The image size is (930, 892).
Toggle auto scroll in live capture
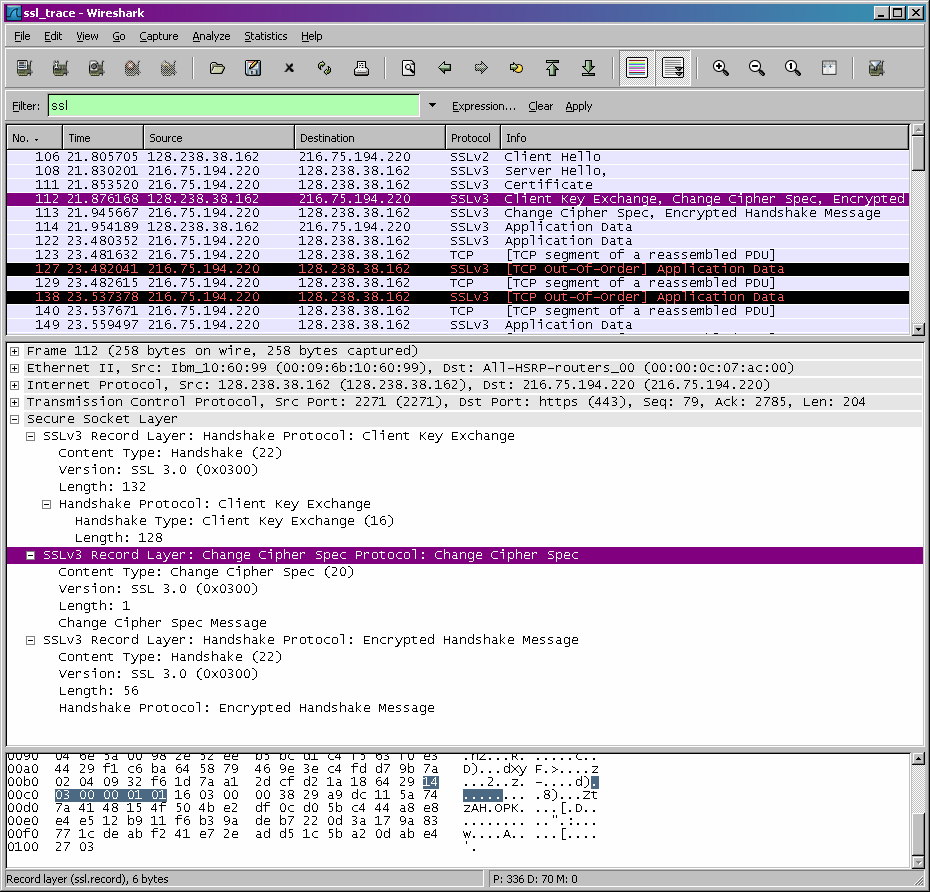pyautogui.click(x=673, y=68)
